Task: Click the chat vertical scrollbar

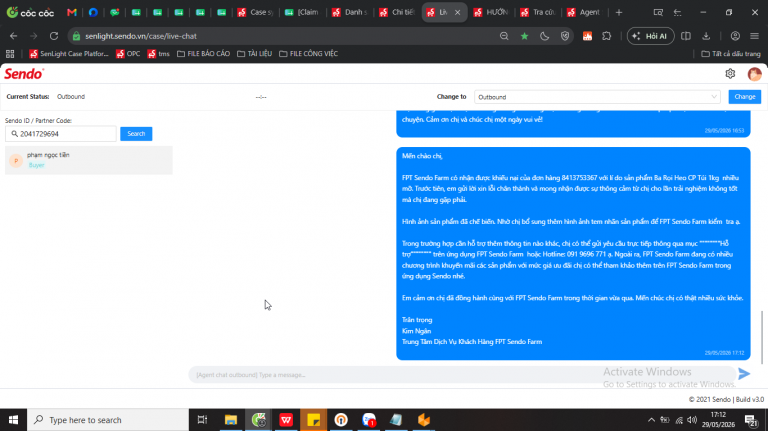Action: (762, 337)
